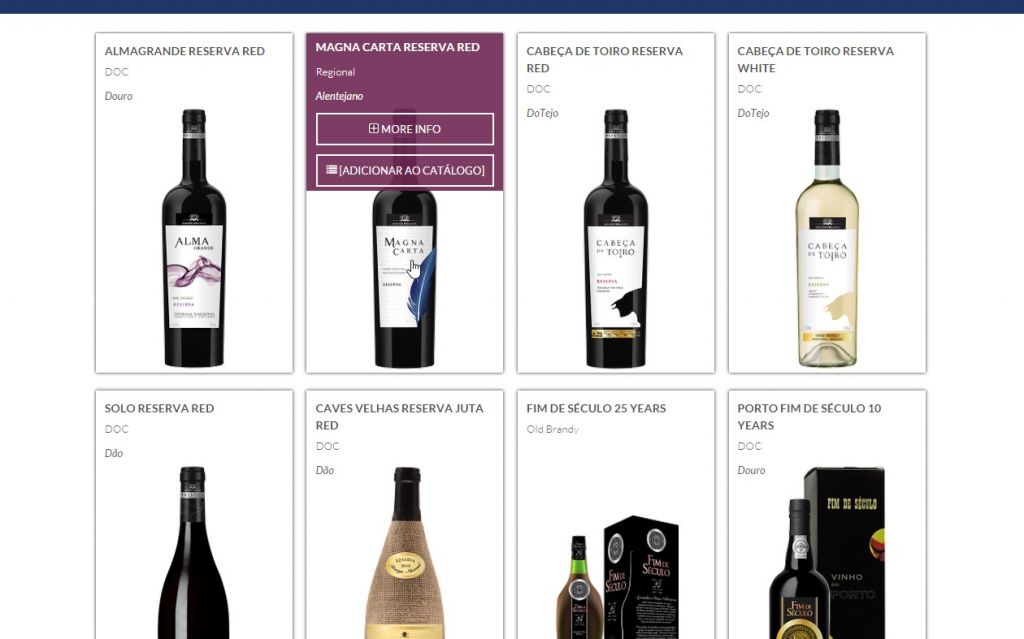Image resolution: width=1024 pixels, height=639 pixels.
Task: Open the Cabeça de Toiro Reserva Red title
Action: coord(605,59)
